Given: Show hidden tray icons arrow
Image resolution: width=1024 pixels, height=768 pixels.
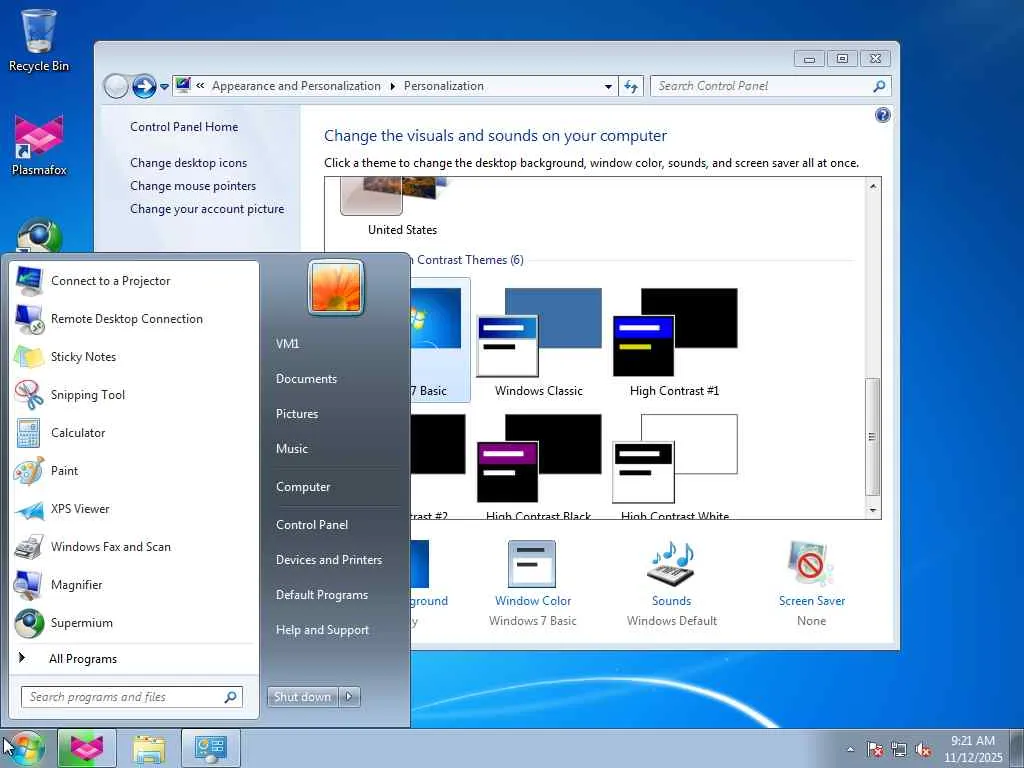Looking at the screenshot, I should [x=850, y=750].
